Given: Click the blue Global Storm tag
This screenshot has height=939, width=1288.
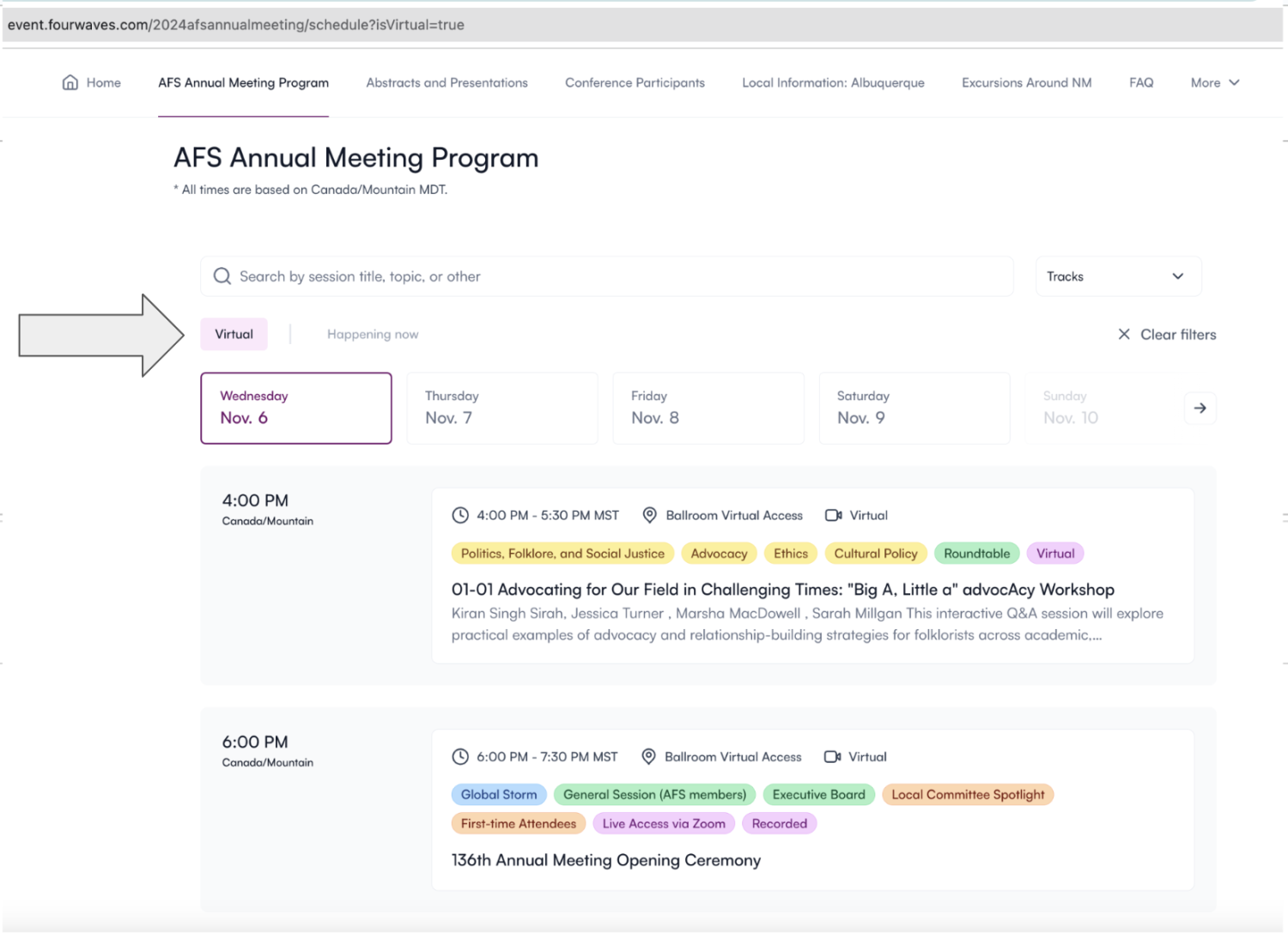Looking at the screenshot, I should point(498,795).
